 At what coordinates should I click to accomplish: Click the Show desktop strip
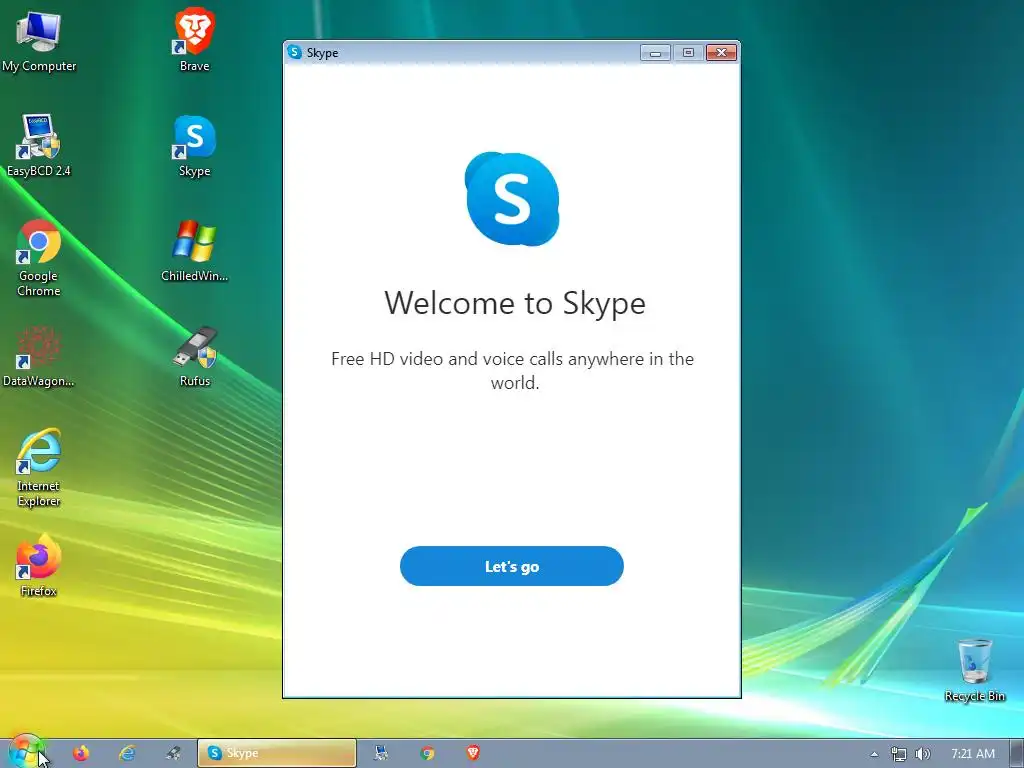[1016, 753]
